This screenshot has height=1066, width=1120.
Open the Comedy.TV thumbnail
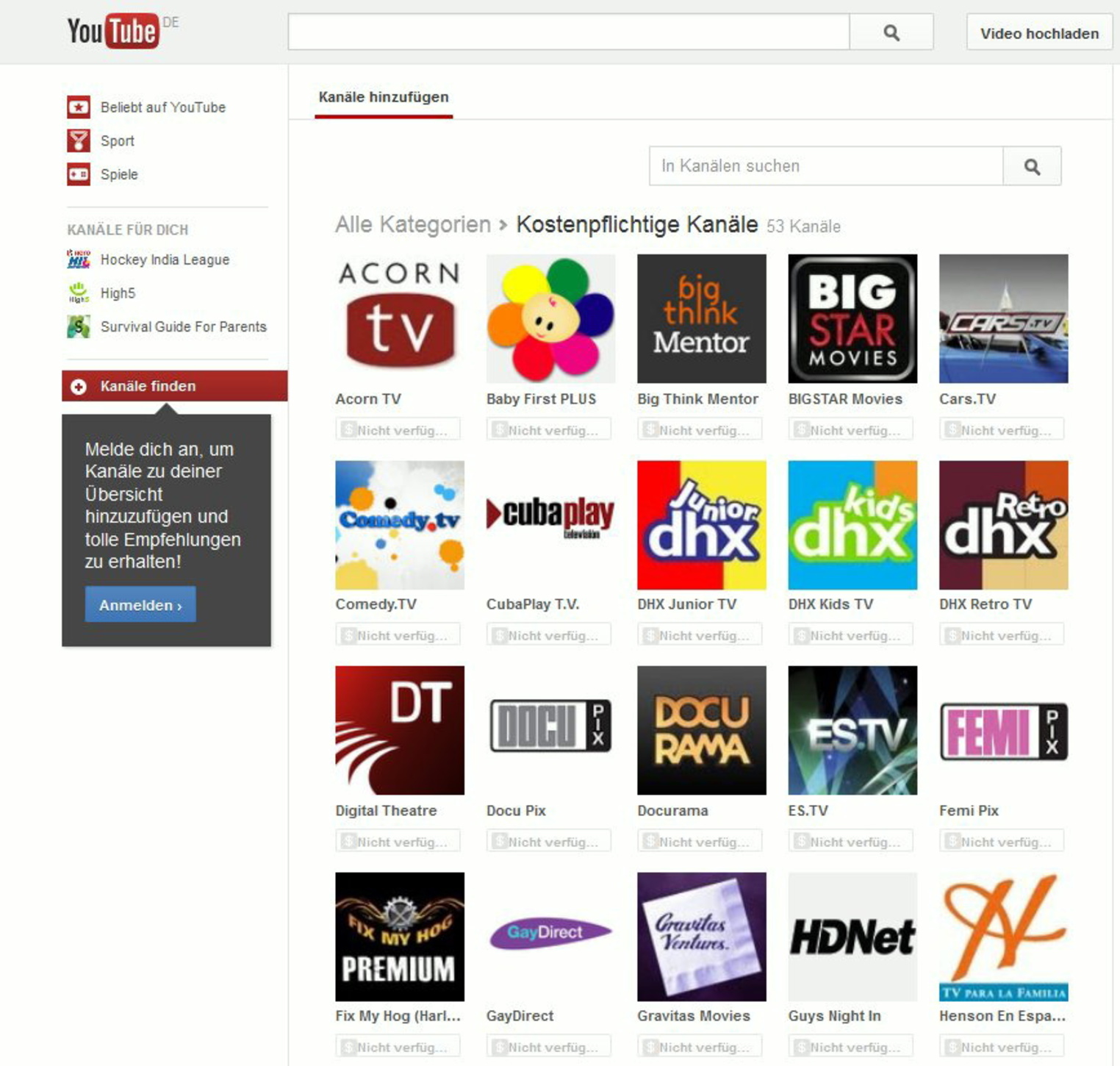coord(400,525)
